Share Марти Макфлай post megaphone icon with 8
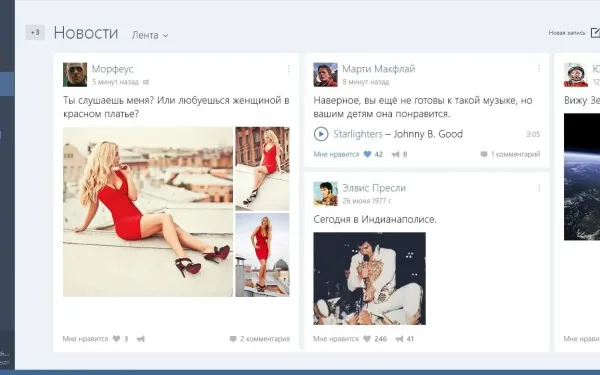The width and height of the screenshot is (600, 375). (x=395, y=154)
